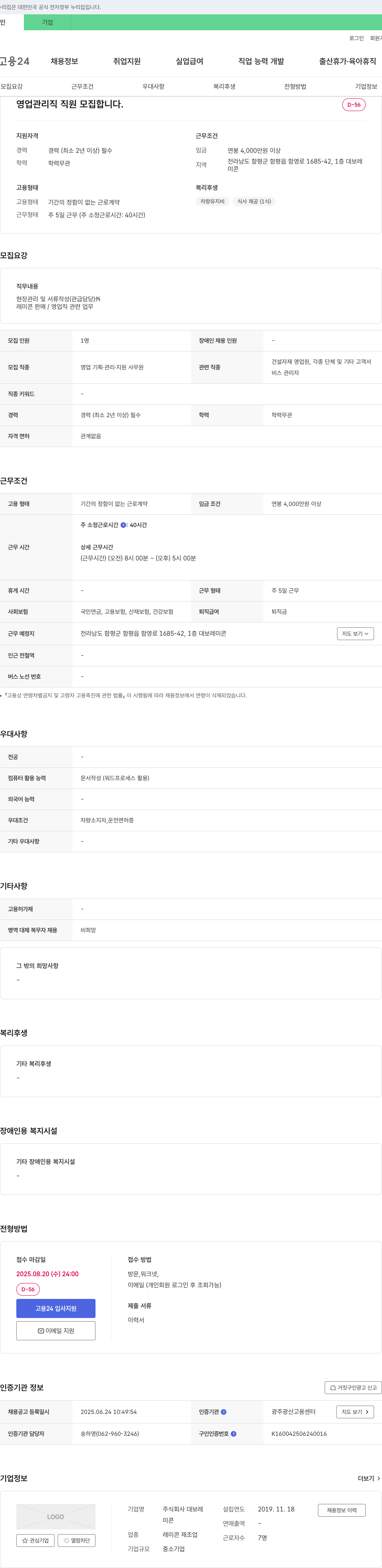Open the 채용정보 main menu
Viewport: 382px width, 1568px height.
coord(64,61)
